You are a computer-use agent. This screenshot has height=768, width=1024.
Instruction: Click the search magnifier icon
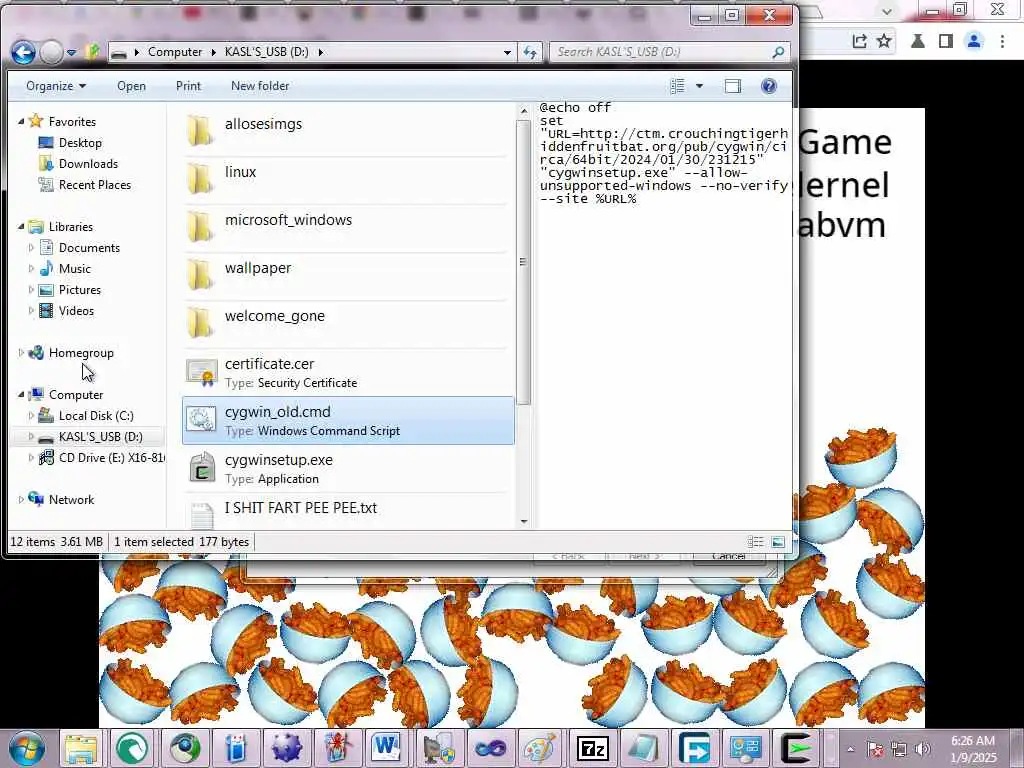[x=778, y=52]
